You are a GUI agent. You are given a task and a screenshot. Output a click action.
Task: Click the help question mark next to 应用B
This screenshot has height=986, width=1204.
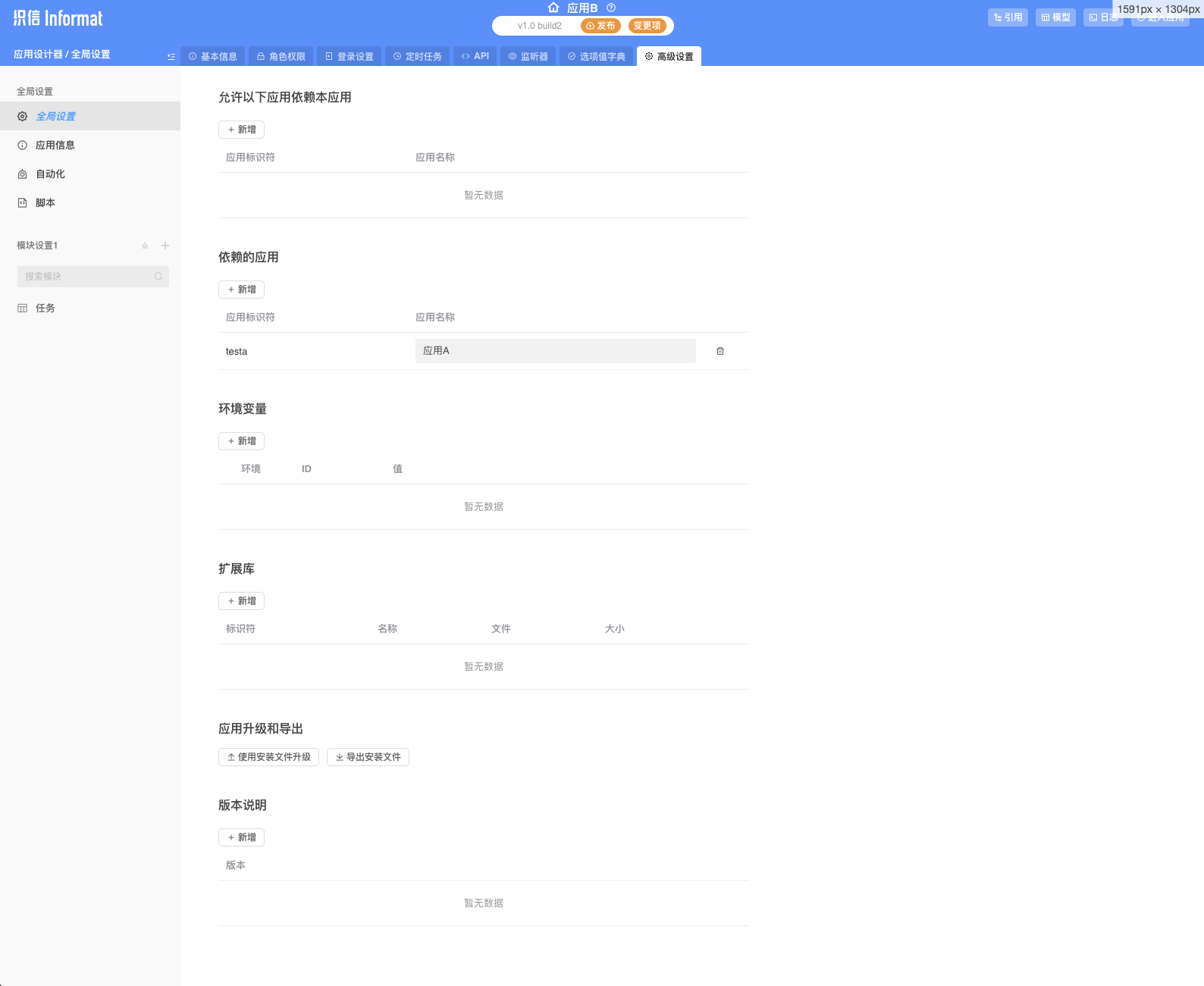tap(611, 8)
